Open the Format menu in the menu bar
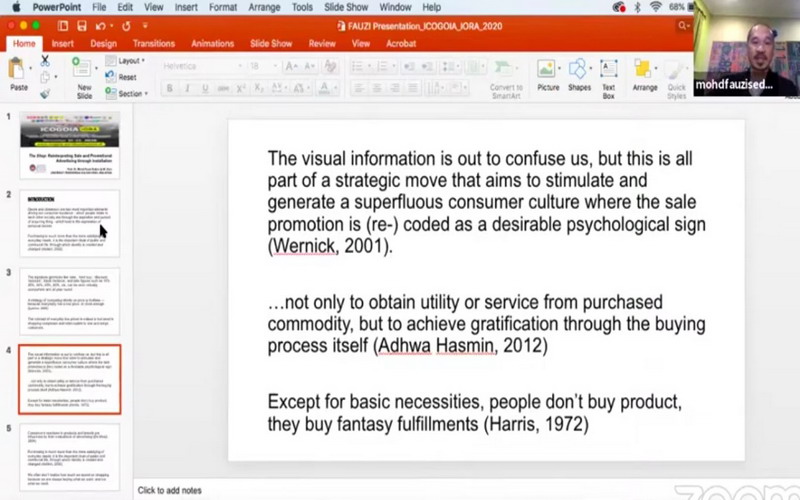Image resolution: width=800 pixels, height=500 pixels. coord(223,7)
